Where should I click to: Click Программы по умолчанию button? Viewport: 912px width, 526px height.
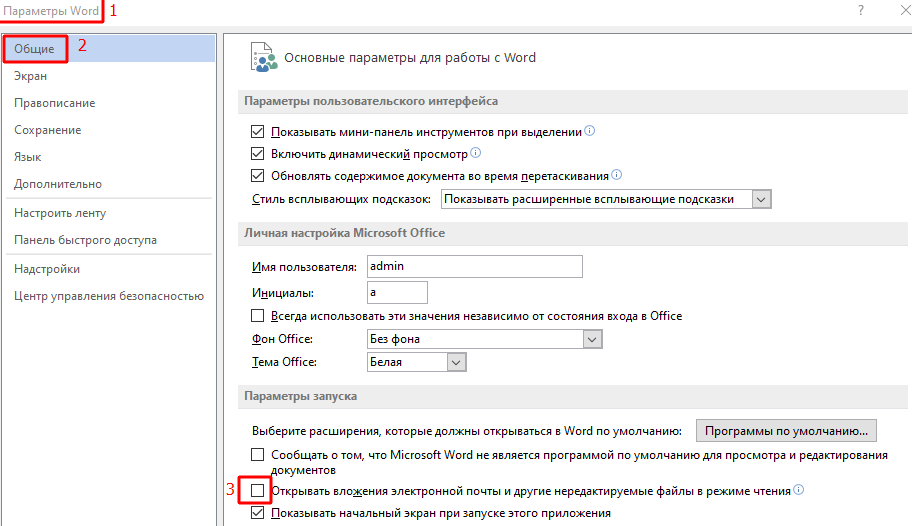(786, 431)
